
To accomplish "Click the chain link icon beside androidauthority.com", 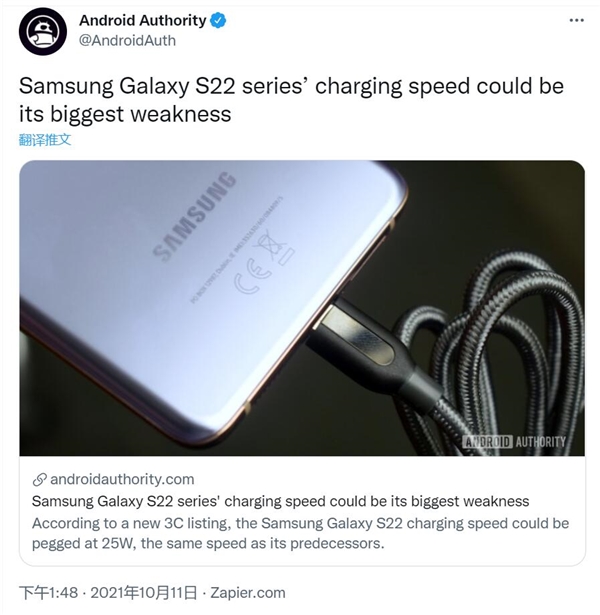I will pyautogui.click(x=40, y=479).
